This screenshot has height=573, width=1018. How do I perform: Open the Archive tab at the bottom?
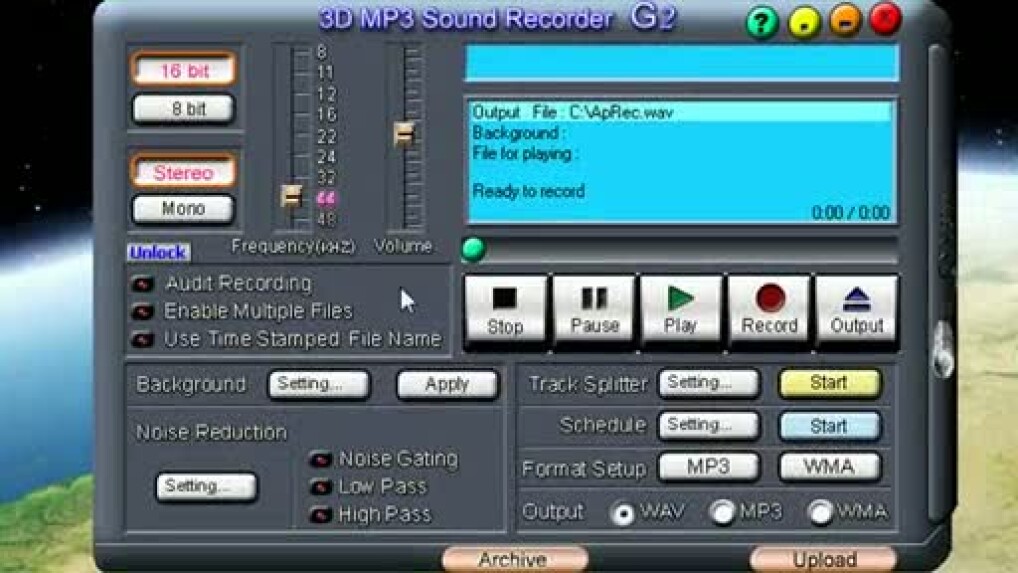pos(514,560)
